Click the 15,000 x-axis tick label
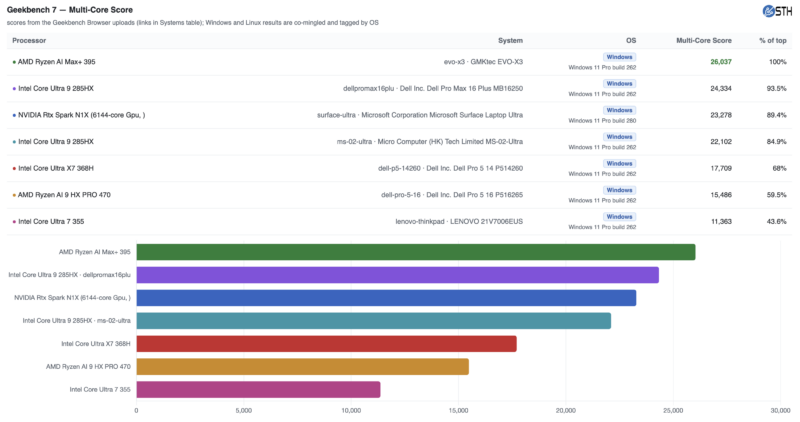This screenshot has height=422, width=800. pos(458,410)
